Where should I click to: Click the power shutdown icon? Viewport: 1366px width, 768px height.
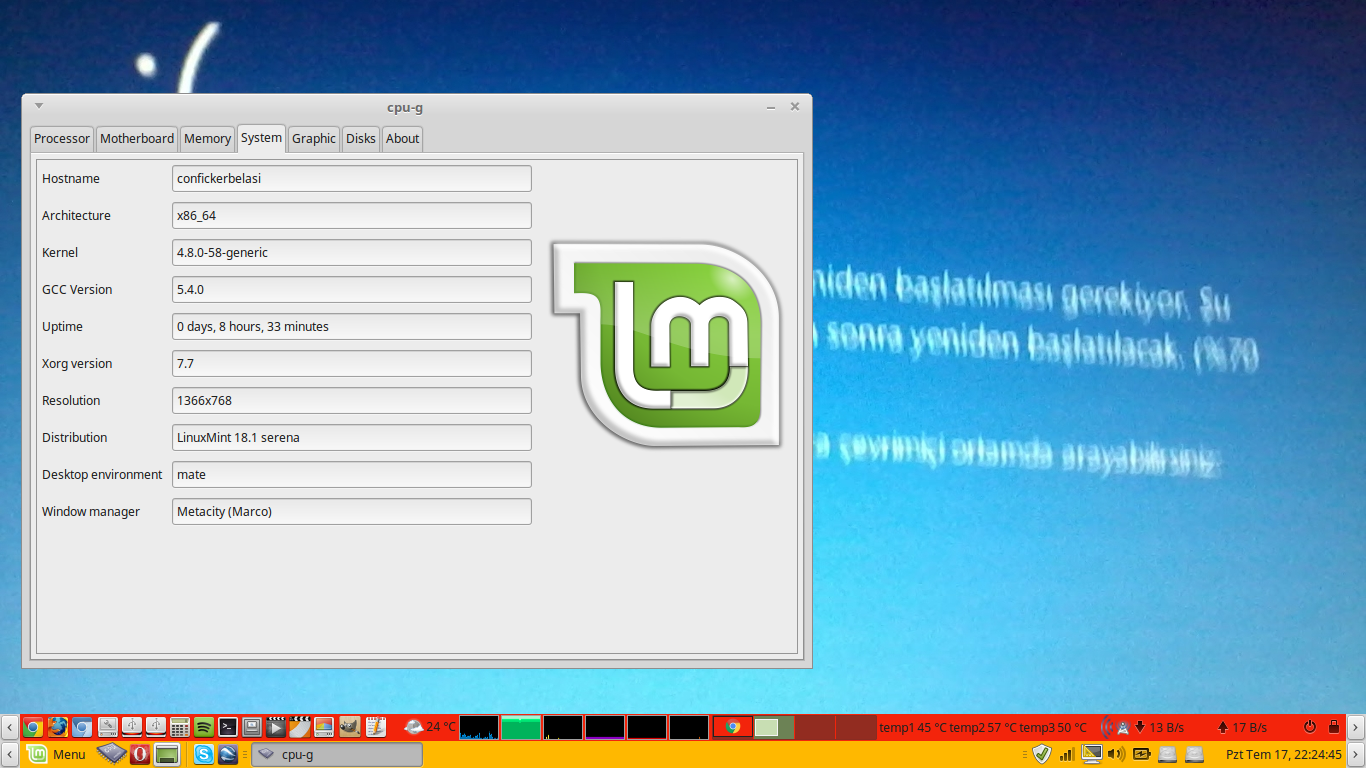tap(1310, 727)
